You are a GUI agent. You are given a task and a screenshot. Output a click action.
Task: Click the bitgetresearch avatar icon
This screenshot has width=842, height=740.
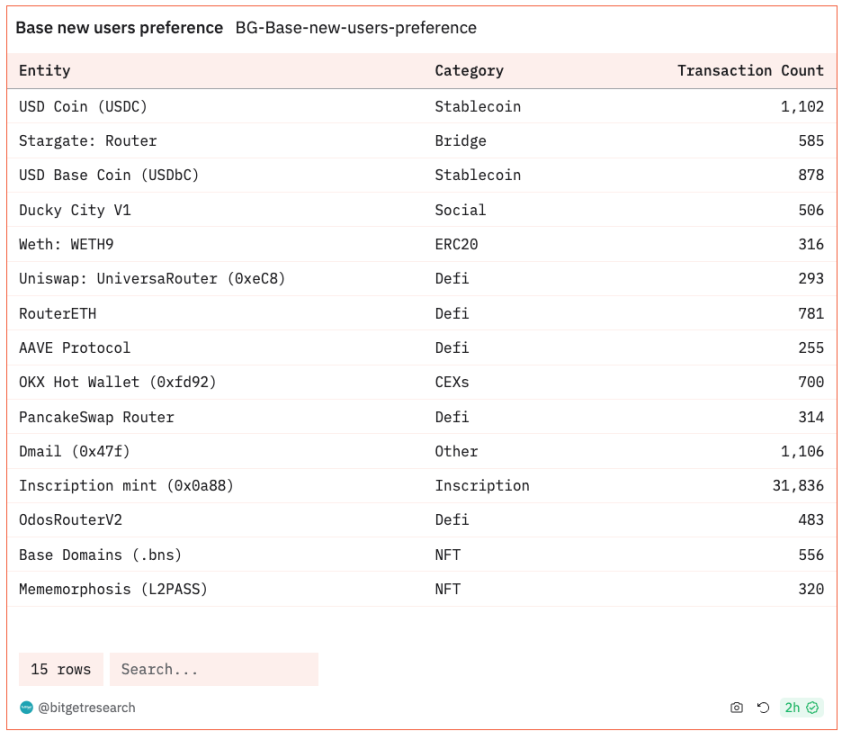coord(26,708)
